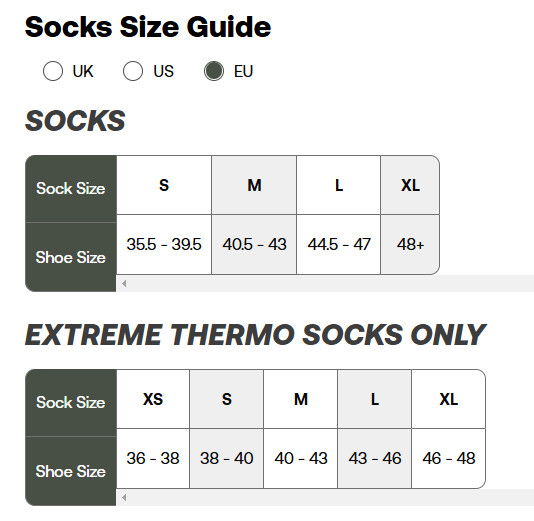This screenshot has height=521, width=534.
Task: Click the Socks Size Guide heading
Action: [148, 27]
